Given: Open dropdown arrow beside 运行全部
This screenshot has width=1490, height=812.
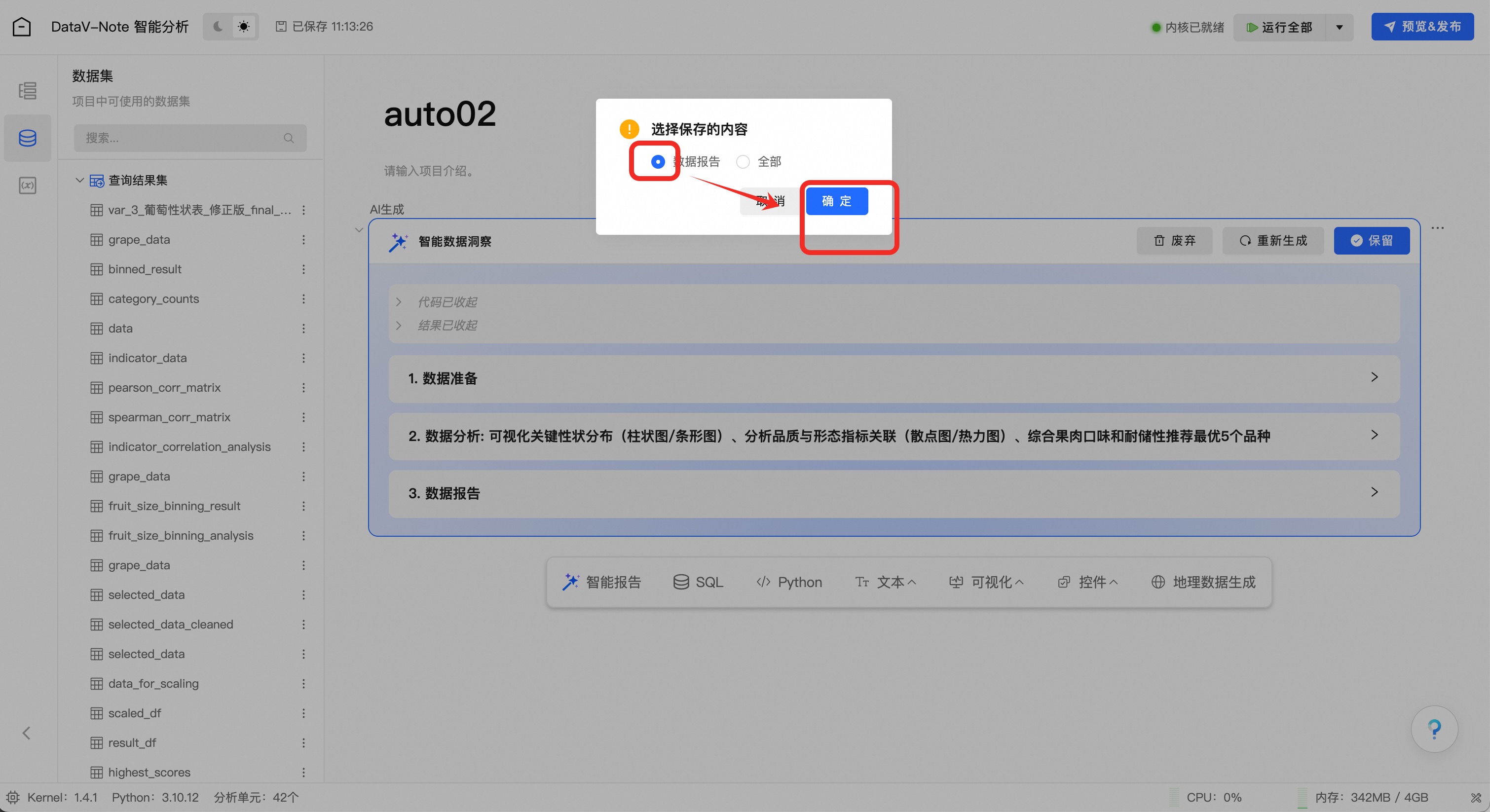Looking at the screenshot, I should tap(1339, 27).
